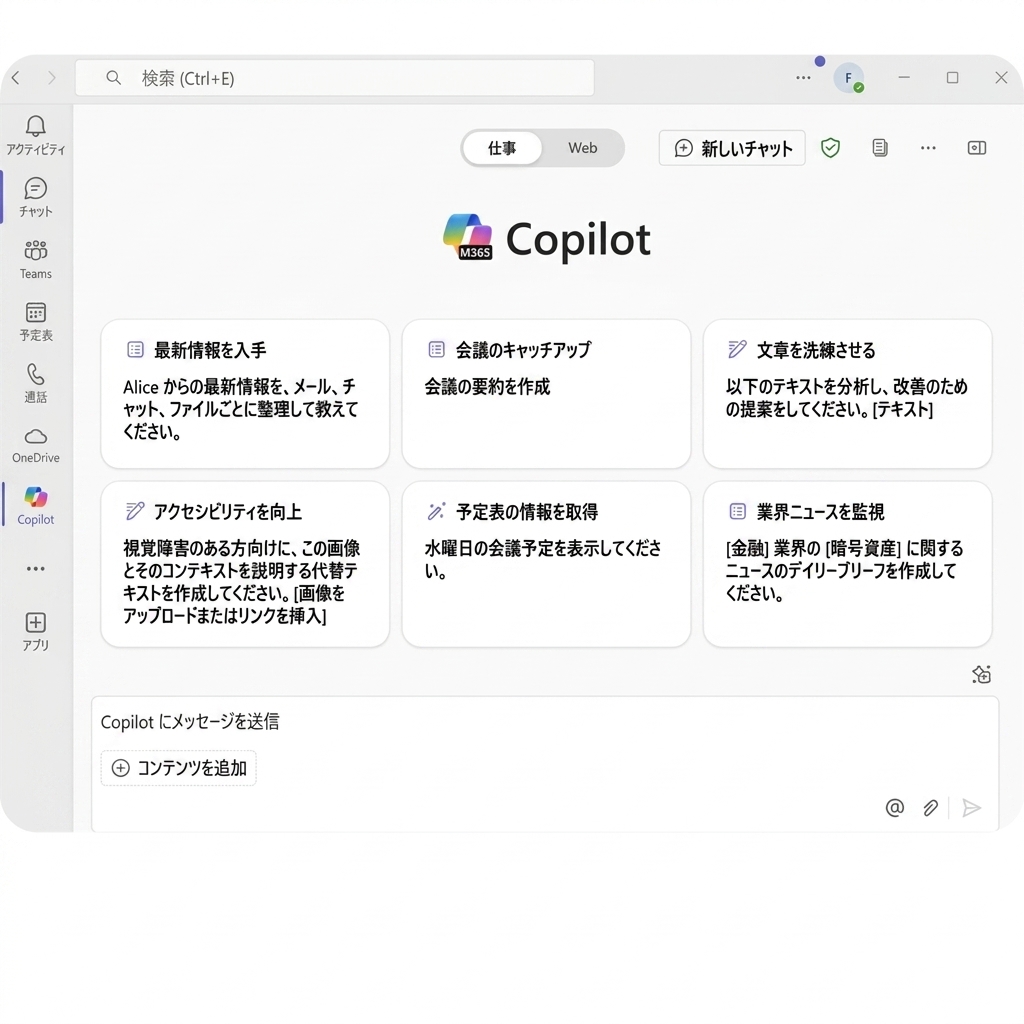Focus the Copilot にメッセージを送信 field
The height and width of the screenshot is (1024, 1024).
pyautogui.click(x=545, y=722)
